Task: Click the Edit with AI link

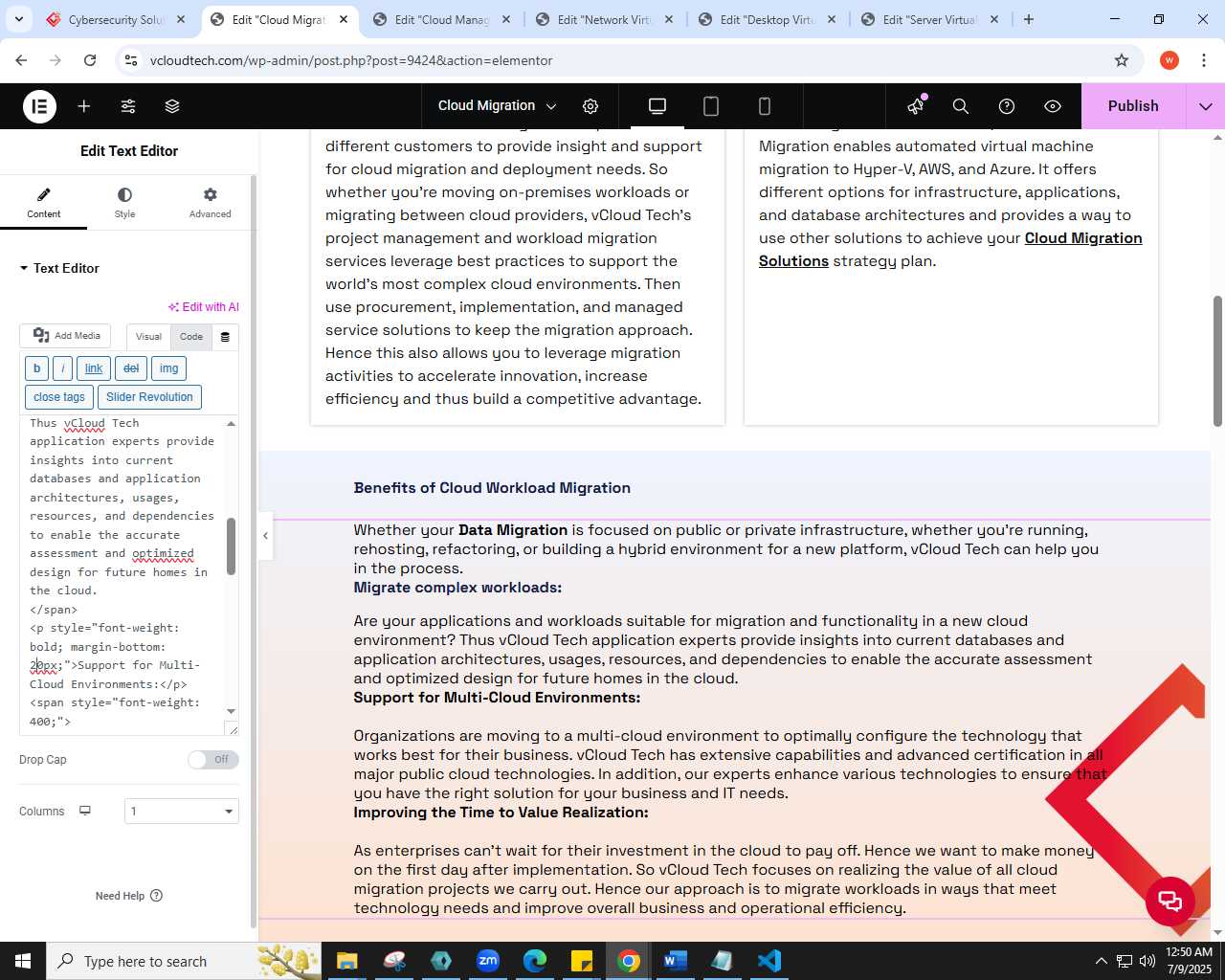Action: coord(204,307)
